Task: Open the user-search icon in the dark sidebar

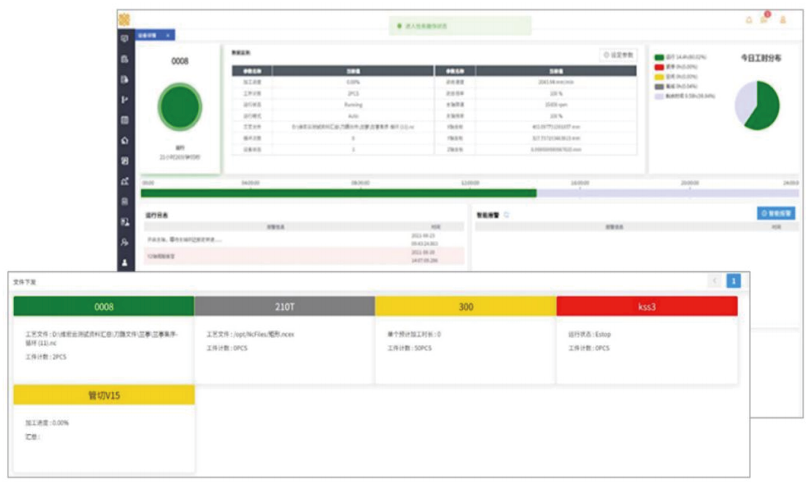Action: (x=125, y=242)
